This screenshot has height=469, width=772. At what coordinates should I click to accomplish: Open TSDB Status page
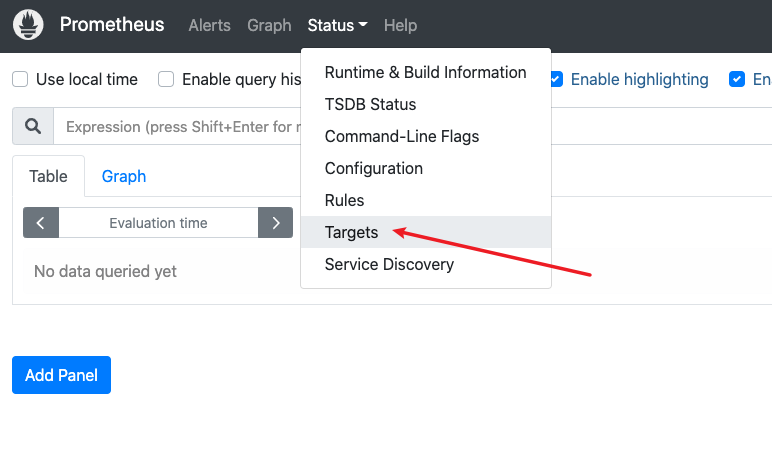pyautogui.click(x=425, y=104)
